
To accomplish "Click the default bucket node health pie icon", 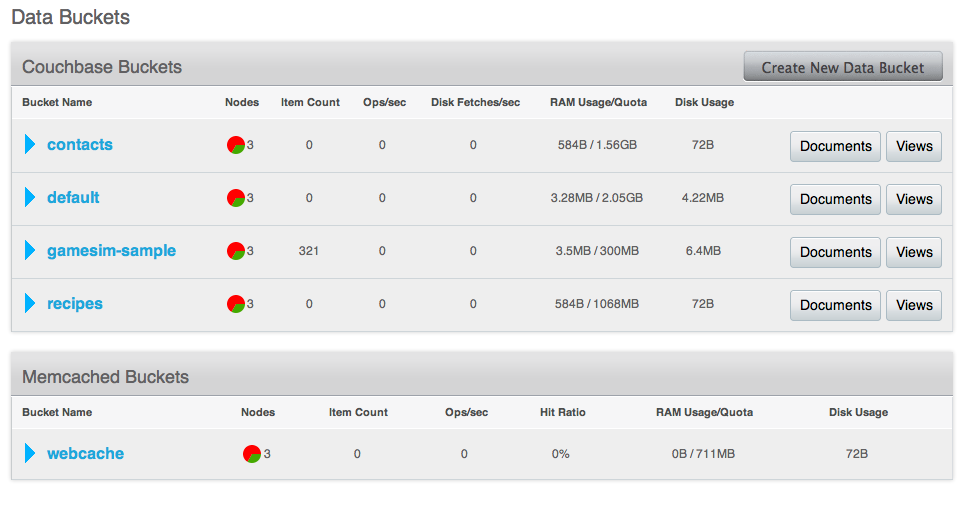I will (x=236, y=198).
